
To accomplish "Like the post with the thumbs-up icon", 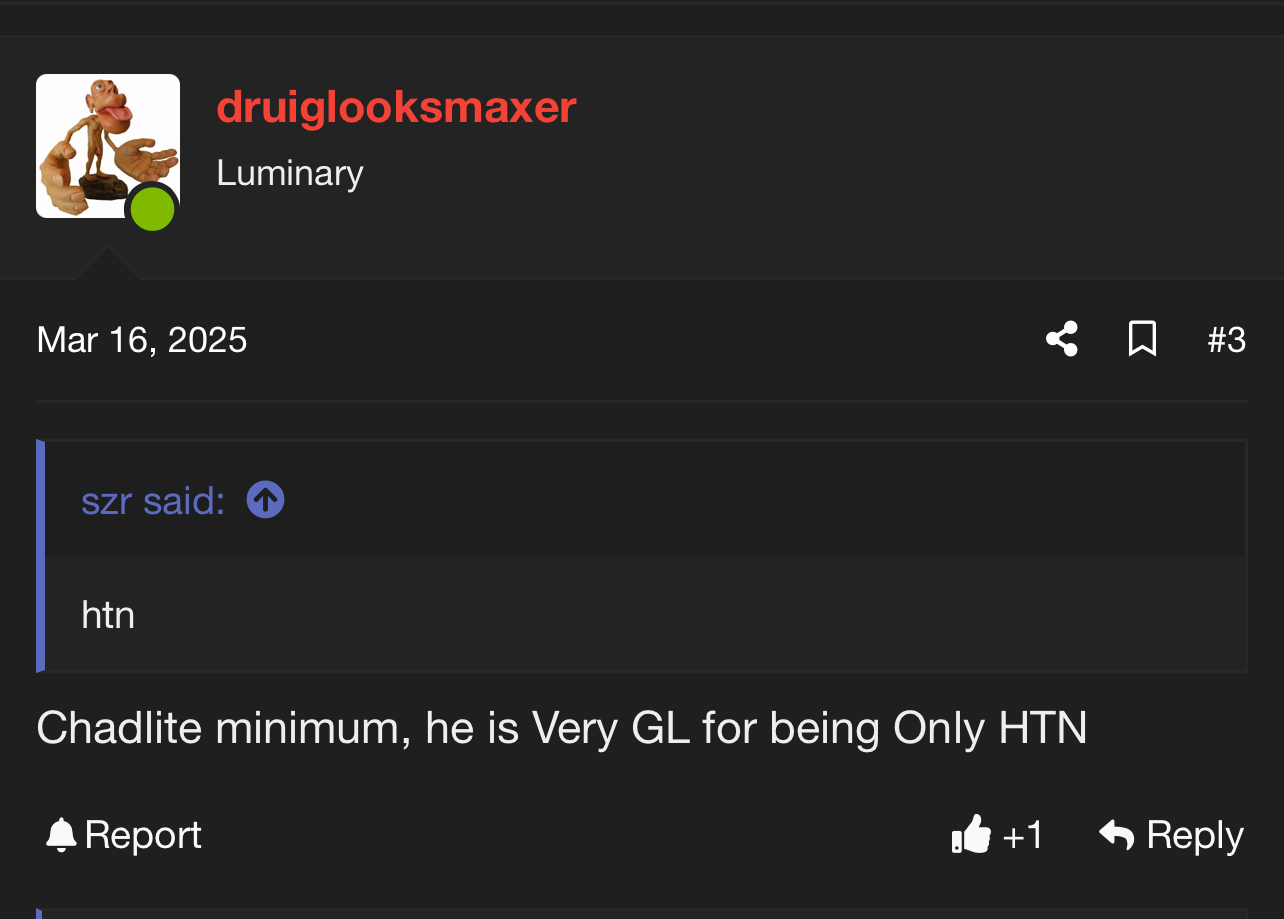I will coord(971,834).
